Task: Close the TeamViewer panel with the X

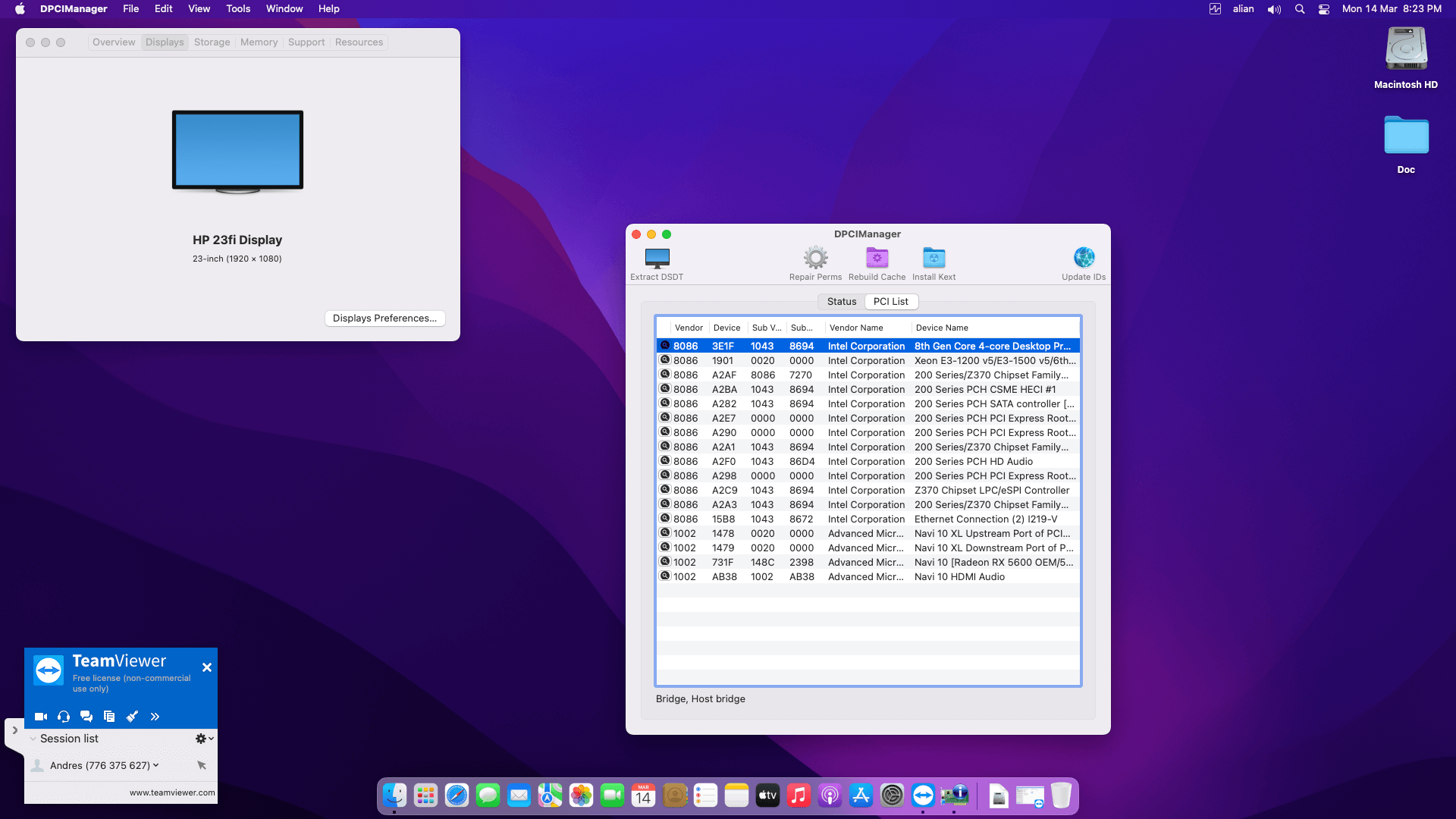Action: (207, 667)
